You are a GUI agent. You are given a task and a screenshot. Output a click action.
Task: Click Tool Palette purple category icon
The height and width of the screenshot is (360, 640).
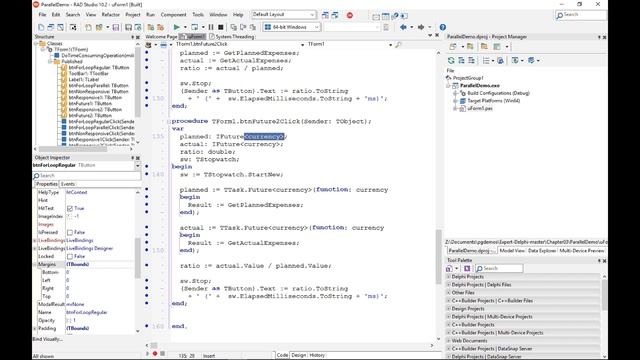(467, 268)
